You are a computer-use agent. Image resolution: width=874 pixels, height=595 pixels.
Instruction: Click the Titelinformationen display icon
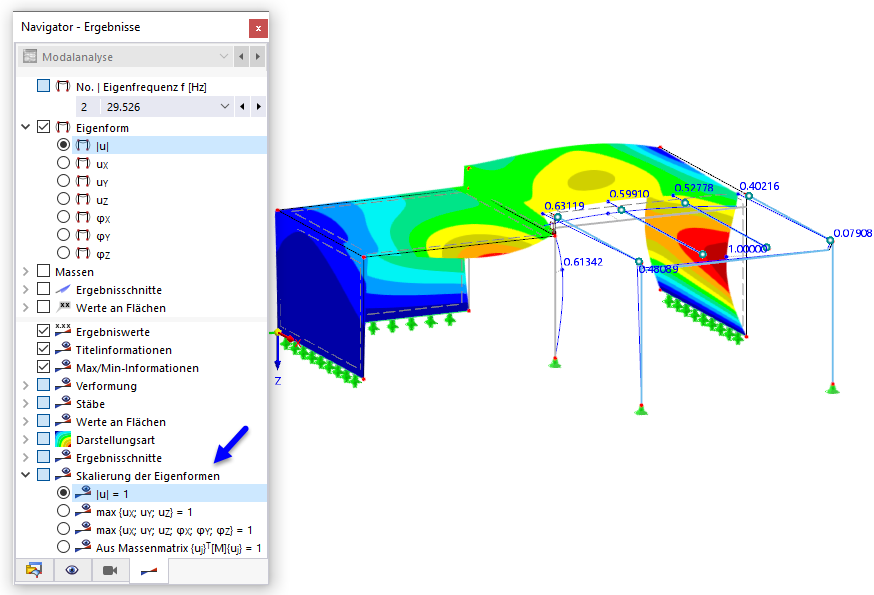tap(63, 349)
